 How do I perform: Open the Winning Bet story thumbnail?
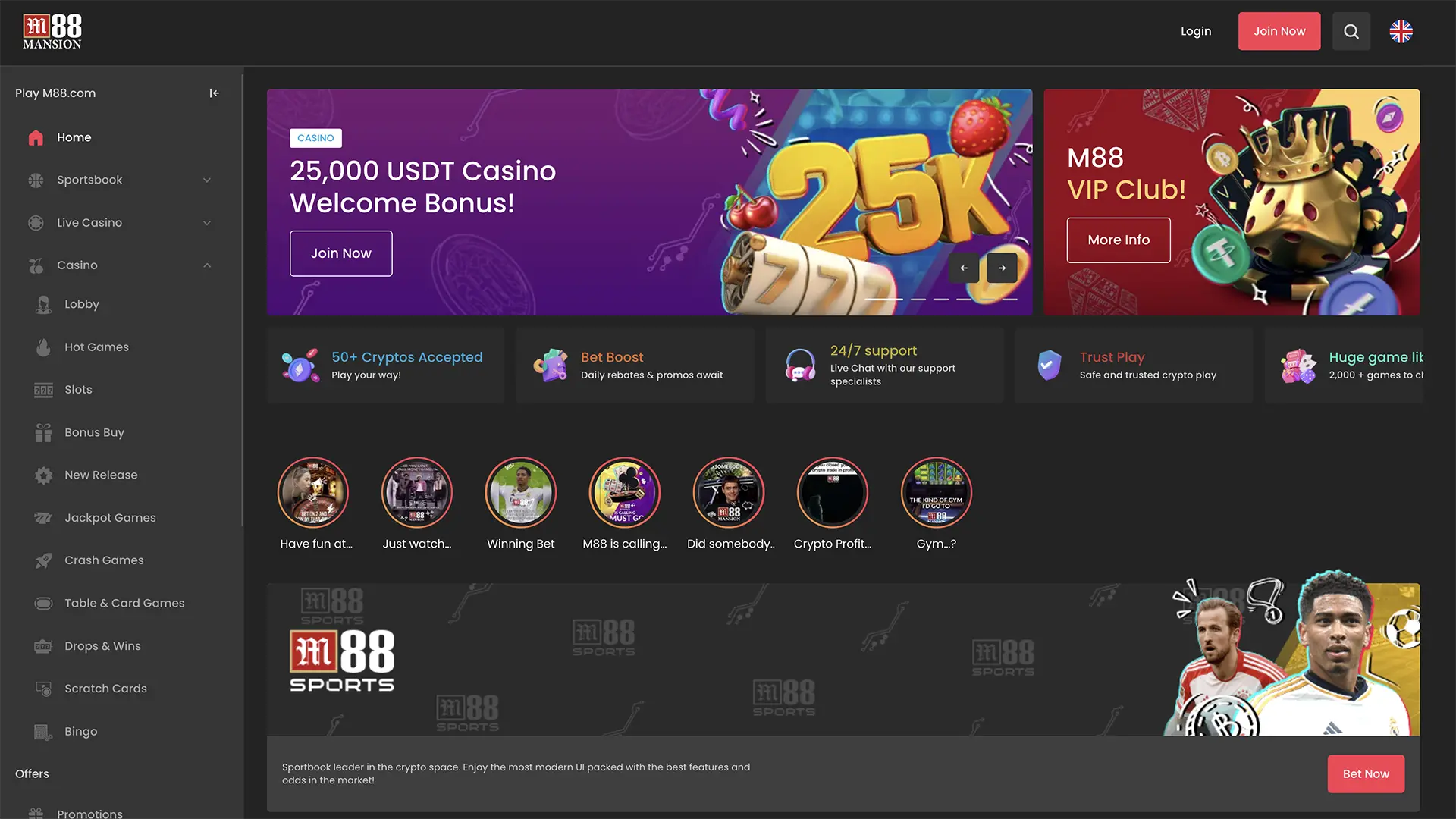(x=521, y=492)
